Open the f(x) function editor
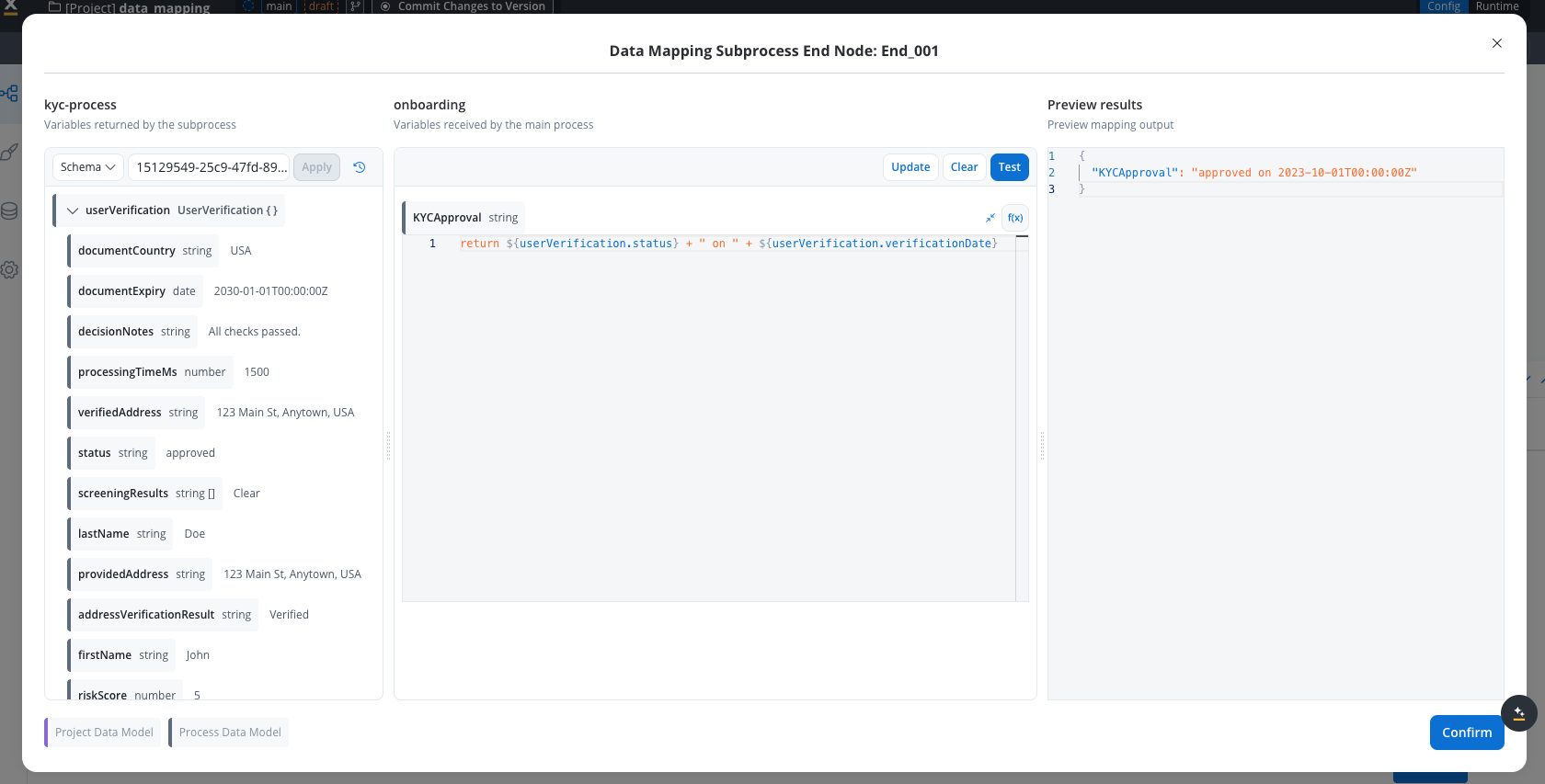This screenshot has width=1545, height=784. [x=1015, y=218]
